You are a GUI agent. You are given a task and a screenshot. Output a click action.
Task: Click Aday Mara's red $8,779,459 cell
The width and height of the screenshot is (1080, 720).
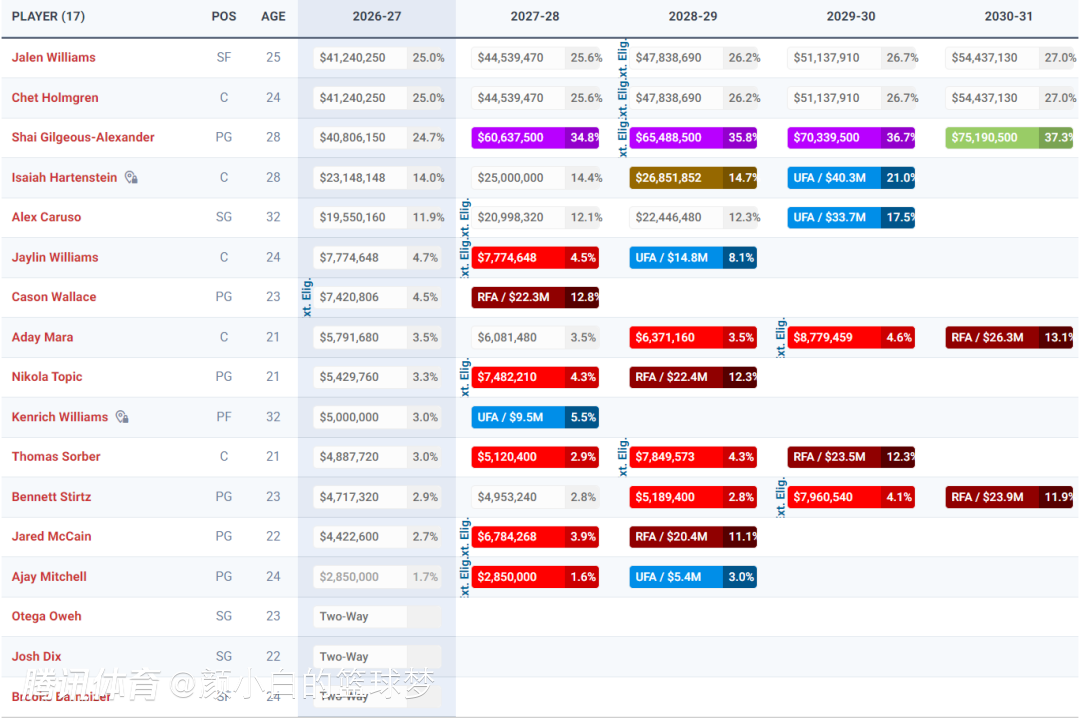tap(851, 338)
